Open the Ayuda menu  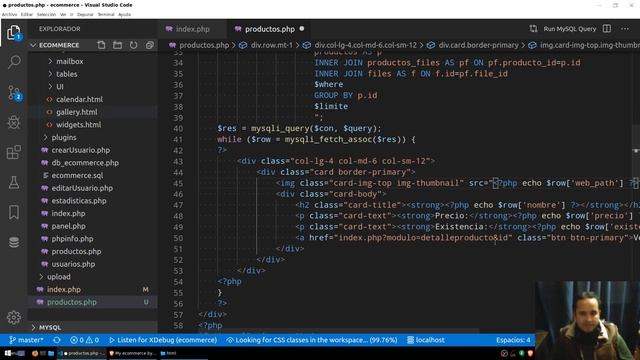124,14
